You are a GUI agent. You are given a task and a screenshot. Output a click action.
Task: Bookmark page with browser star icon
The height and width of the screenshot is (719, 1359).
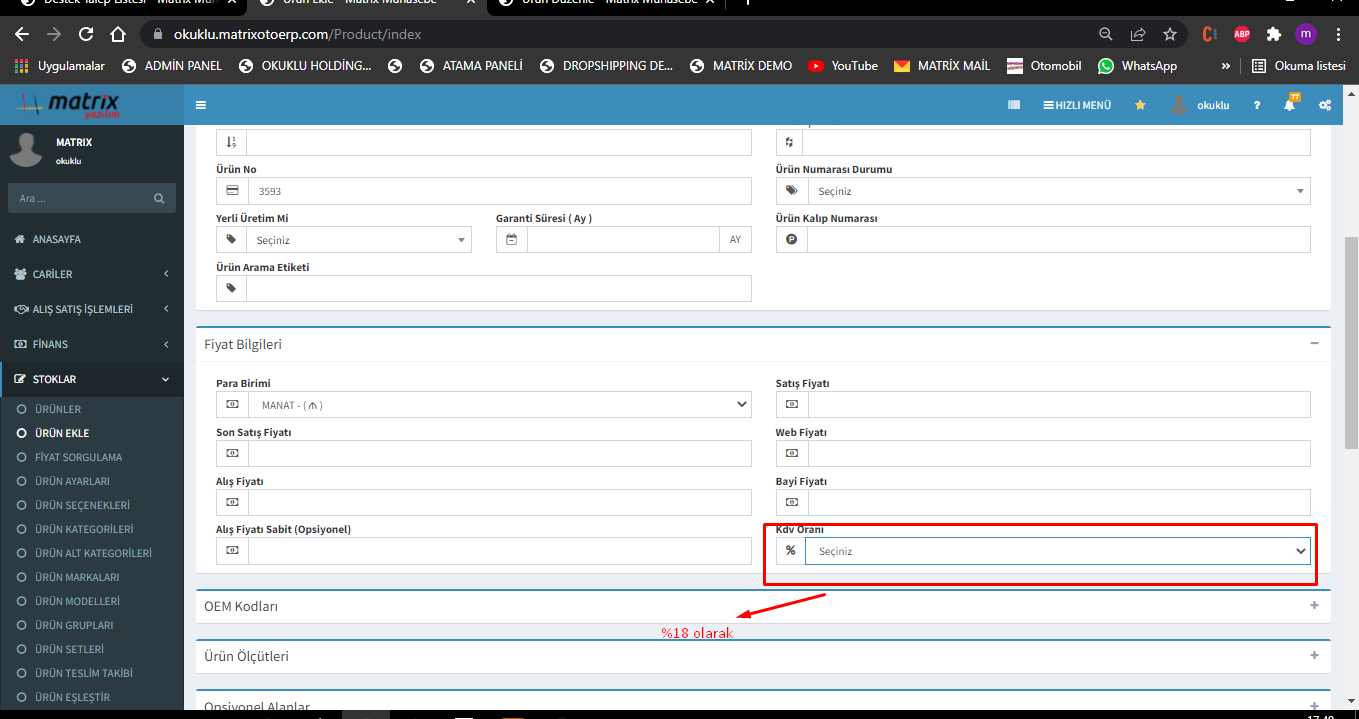1170,34
